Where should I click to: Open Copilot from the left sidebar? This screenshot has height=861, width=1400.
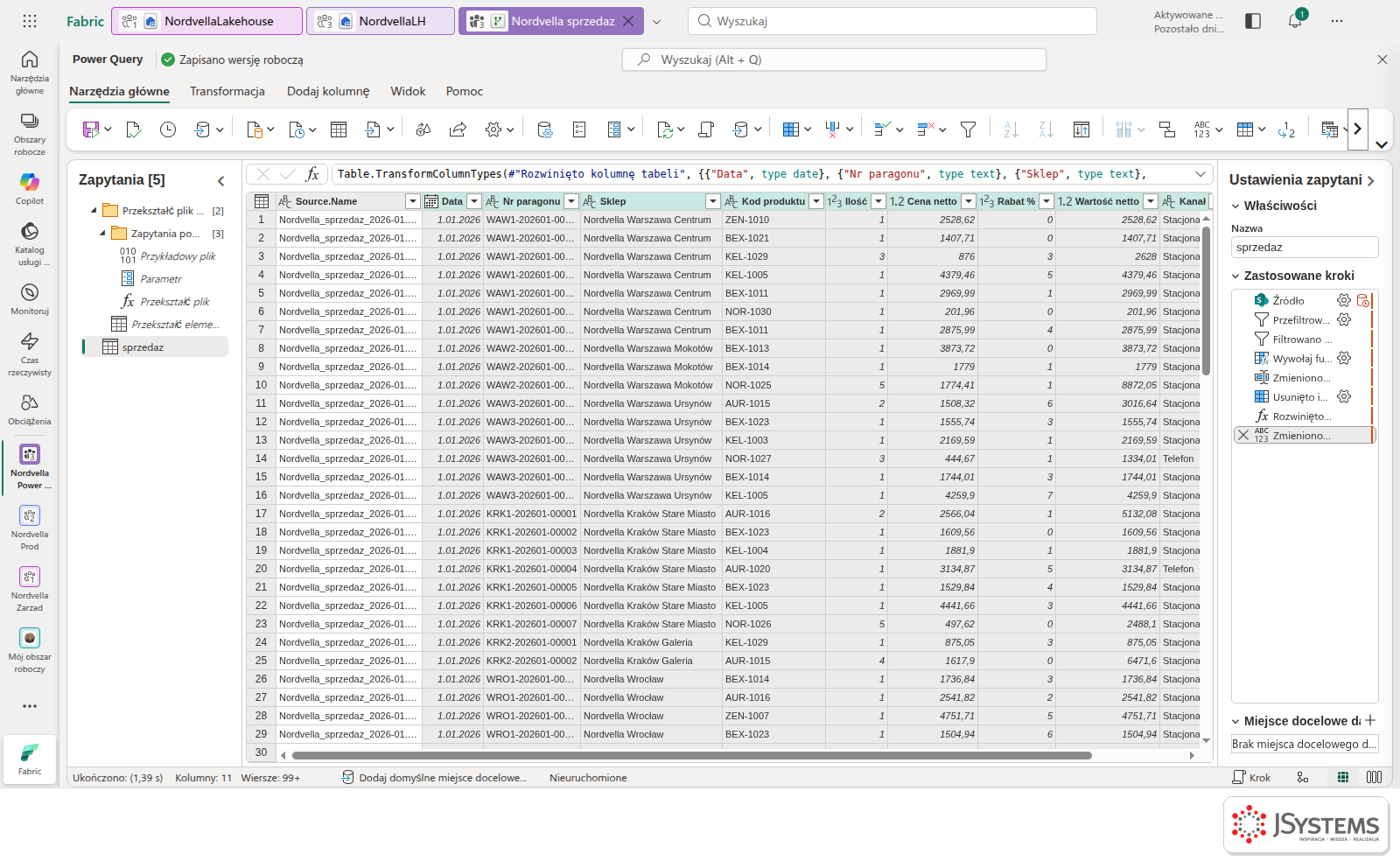click(x=30, y=188)
